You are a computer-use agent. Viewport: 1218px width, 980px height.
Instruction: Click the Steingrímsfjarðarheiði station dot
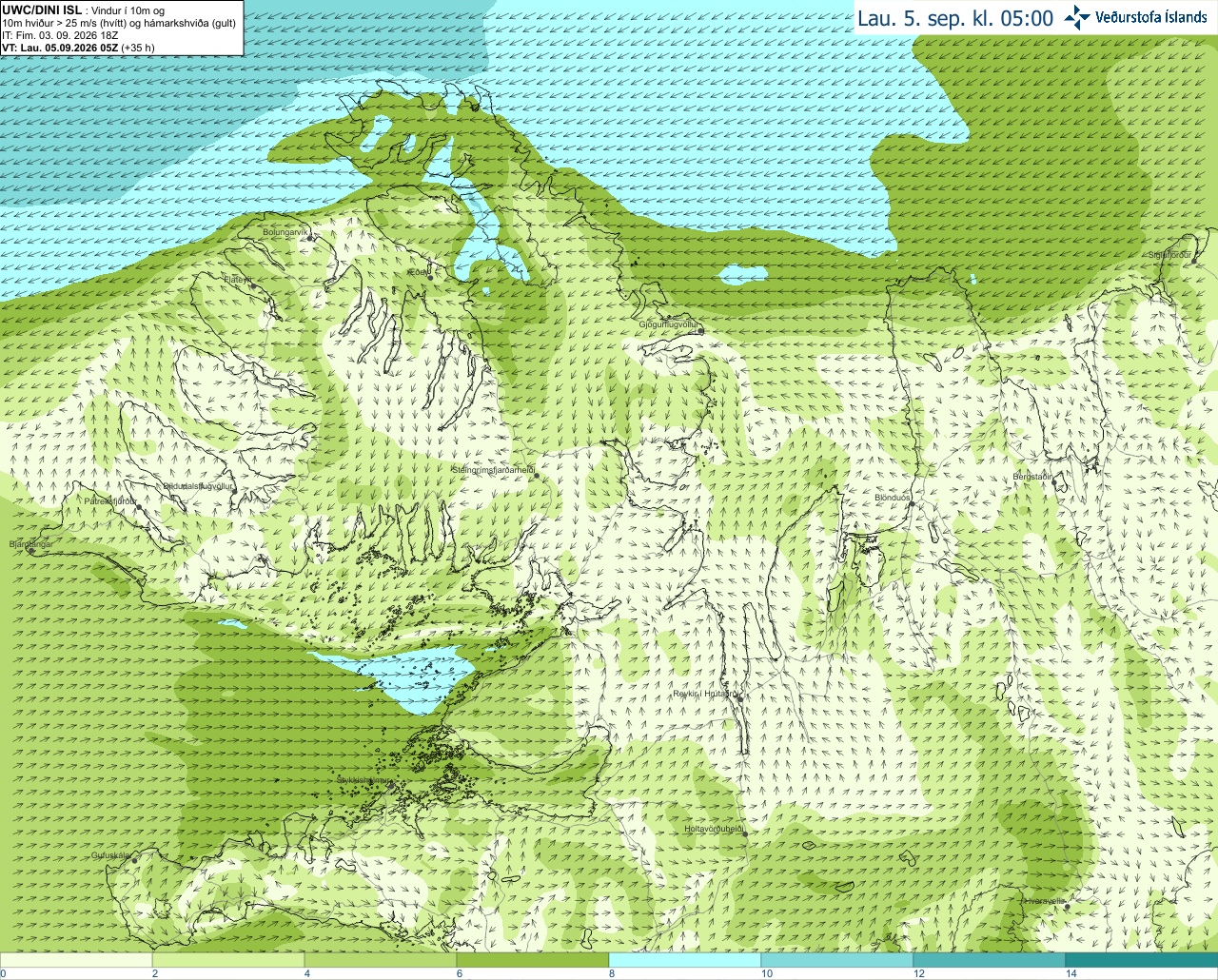(x=537, y=475)
